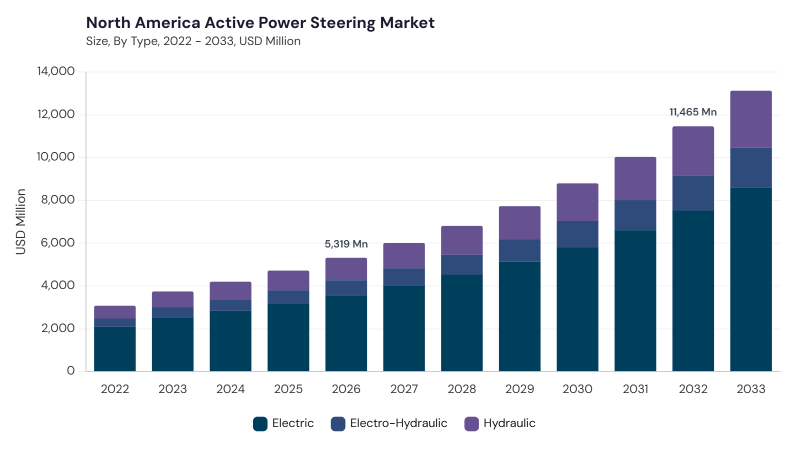Click the Electric segment of the 2023 bar
This screenshot has width=800, height=450.
pos(172,344)
